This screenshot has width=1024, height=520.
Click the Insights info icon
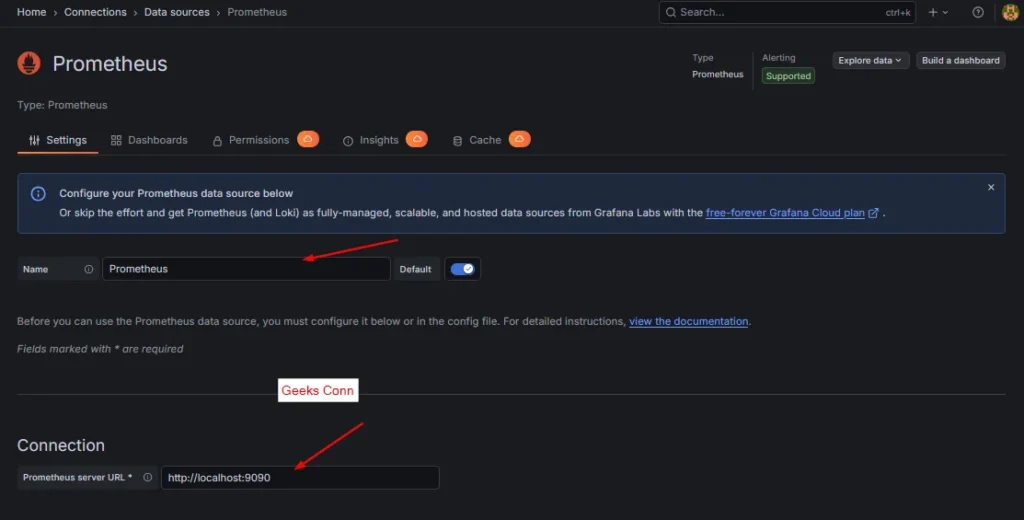tap(348, 141)
